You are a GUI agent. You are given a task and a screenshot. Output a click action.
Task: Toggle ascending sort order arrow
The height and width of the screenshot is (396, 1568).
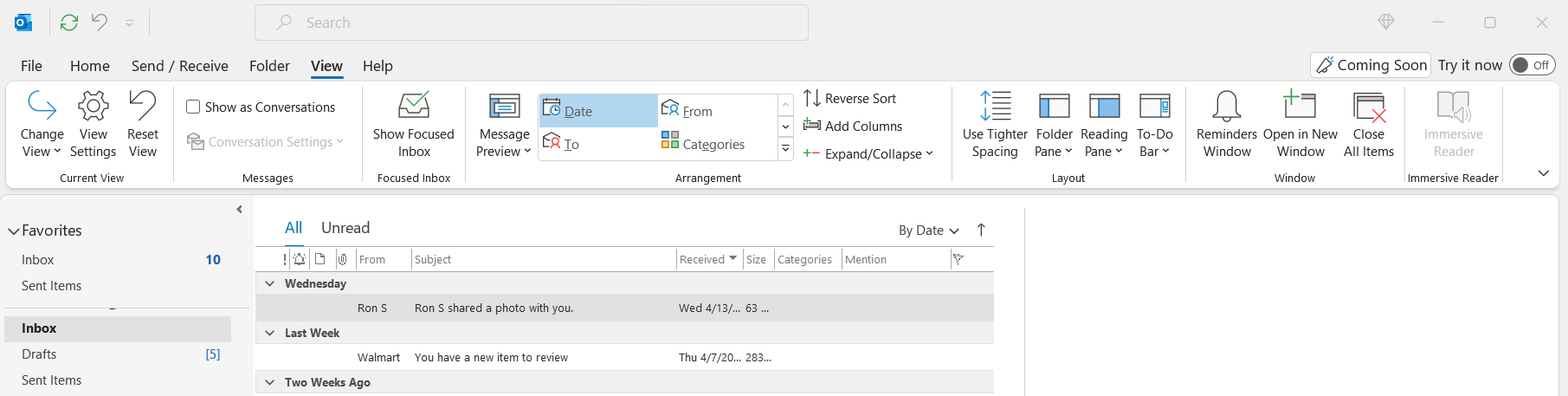[981, 230]
